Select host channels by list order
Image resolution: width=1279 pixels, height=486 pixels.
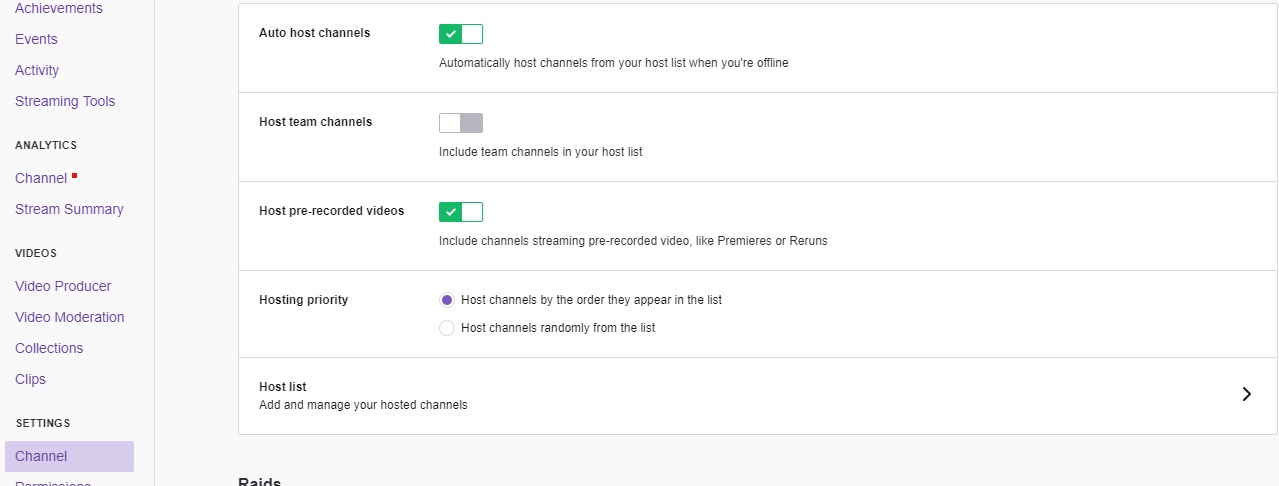coord(447,300)
